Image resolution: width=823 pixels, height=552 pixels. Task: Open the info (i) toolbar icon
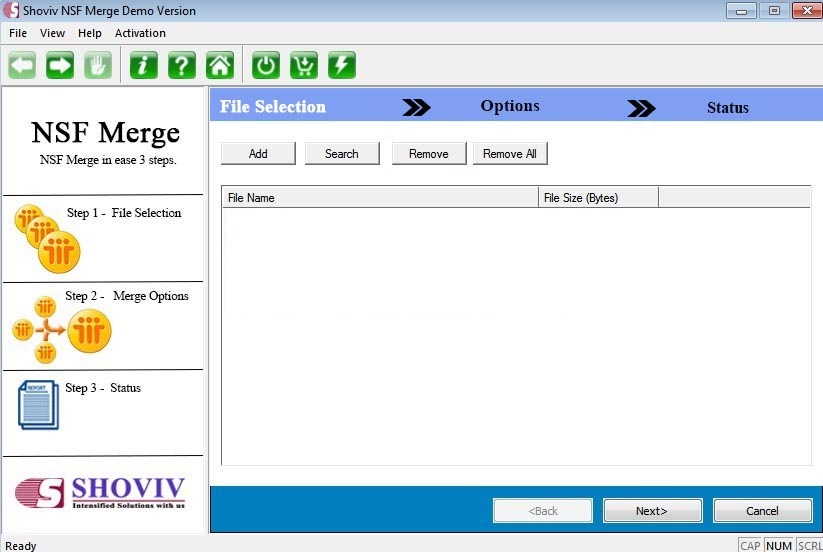coord(144,66)
